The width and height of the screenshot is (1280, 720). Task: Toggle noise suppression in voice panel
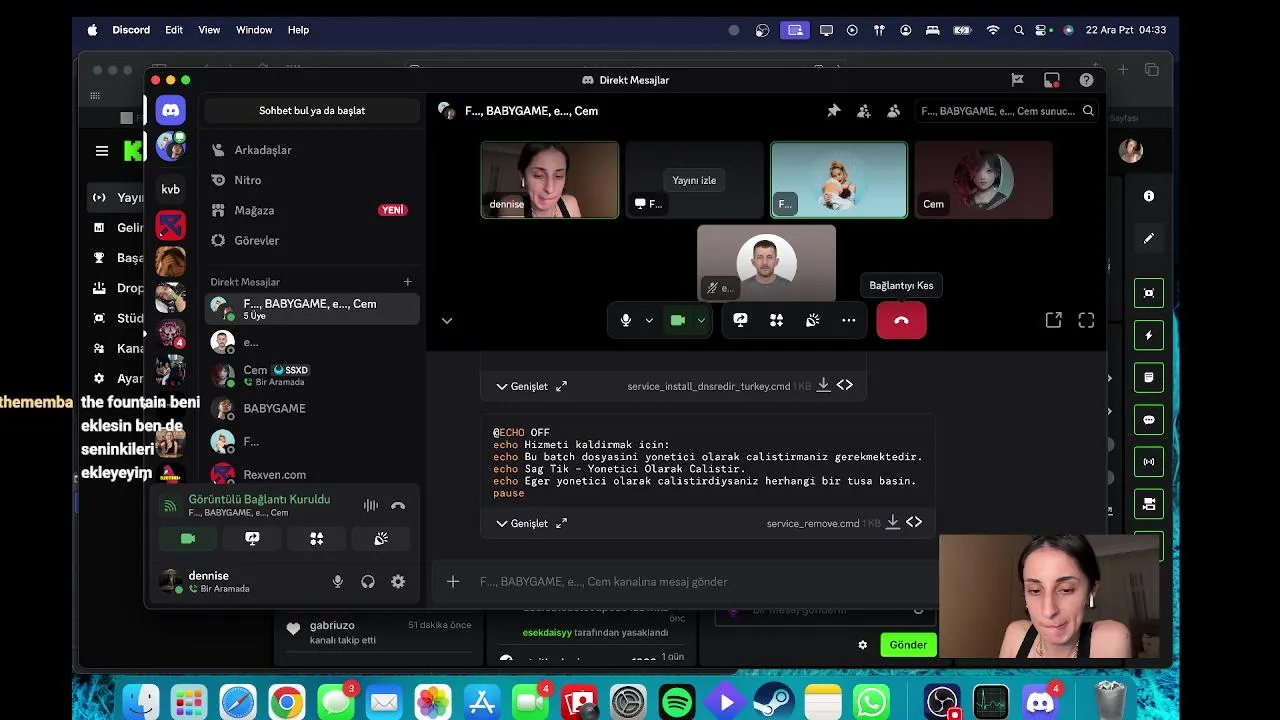click(370, 506)
